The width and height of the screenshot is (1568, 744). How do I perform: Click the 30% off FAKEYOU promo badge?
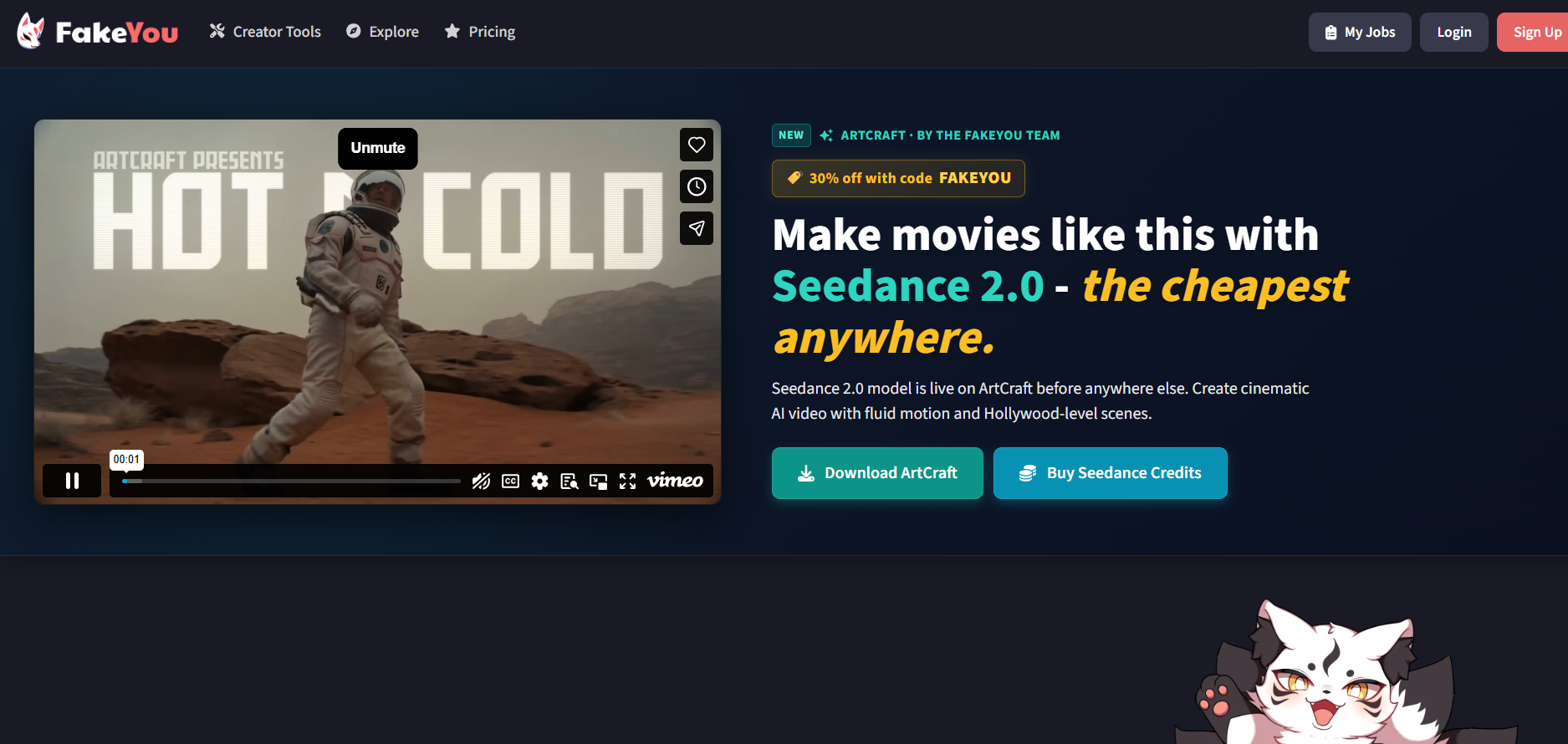click(x=898, y=178)
